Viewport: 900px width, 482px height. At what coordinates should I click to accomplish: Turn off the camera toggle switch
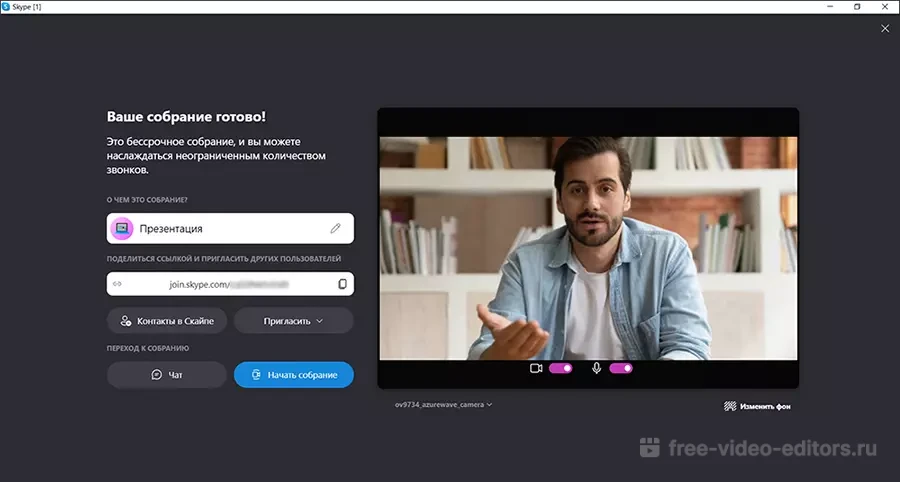tap(560, 368)
